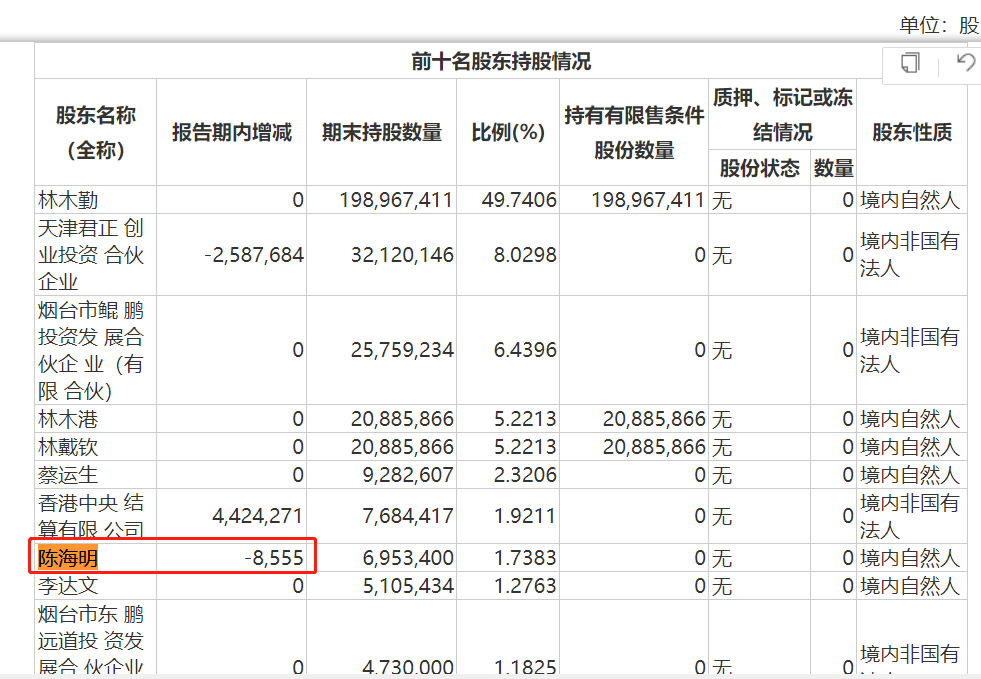
Task: Click the 比例(%) column header
Action: (507, 132)
